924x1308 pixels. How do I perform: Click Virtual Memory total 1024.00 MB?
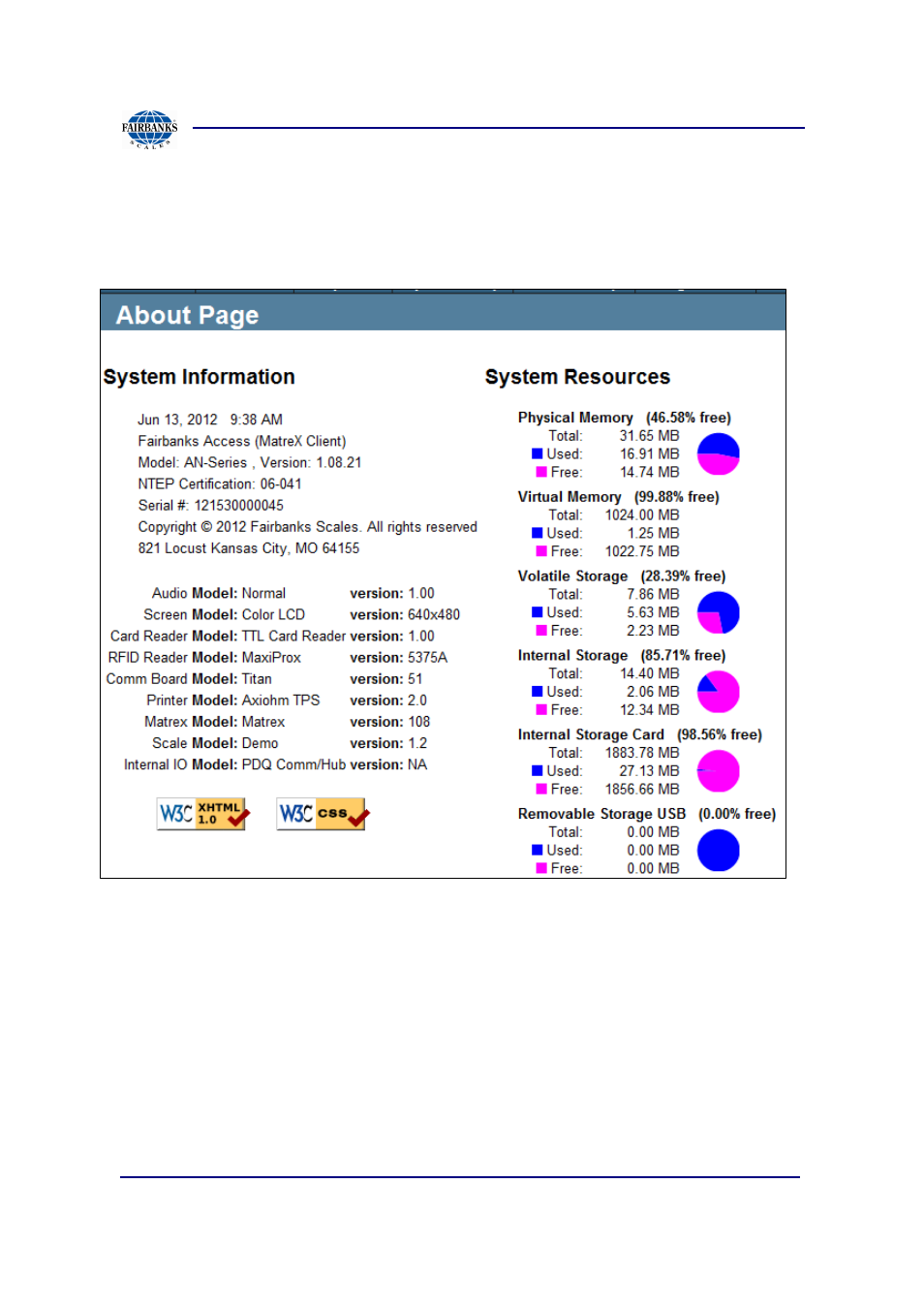(642, 515)
